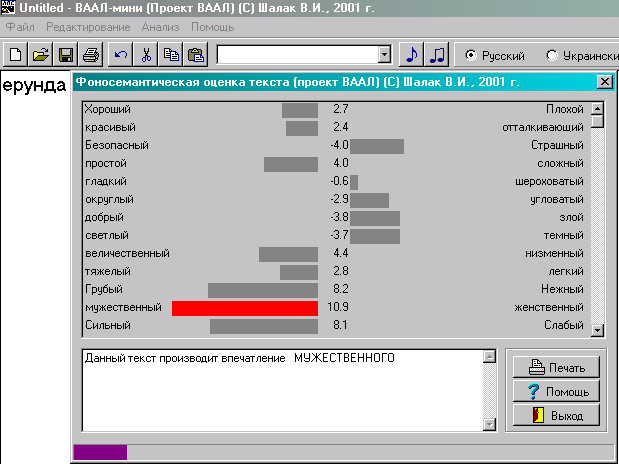Click the word МУЖЕСТВЕННОГО in the result box

pyautogui.click(x=344, y=358)
